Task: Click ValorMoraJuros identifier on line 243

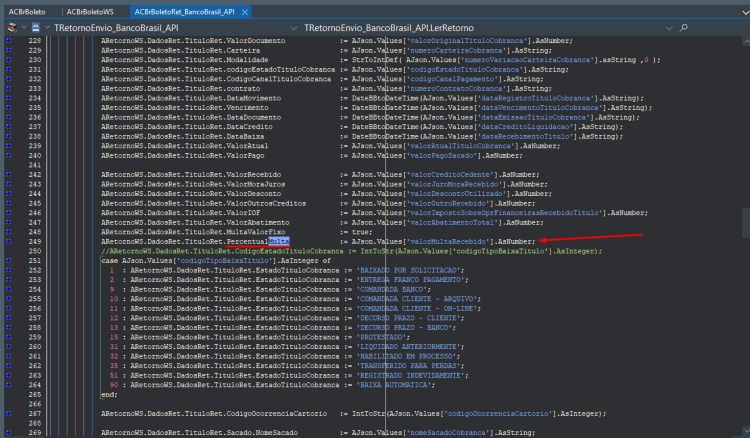Action: (256, 184)
